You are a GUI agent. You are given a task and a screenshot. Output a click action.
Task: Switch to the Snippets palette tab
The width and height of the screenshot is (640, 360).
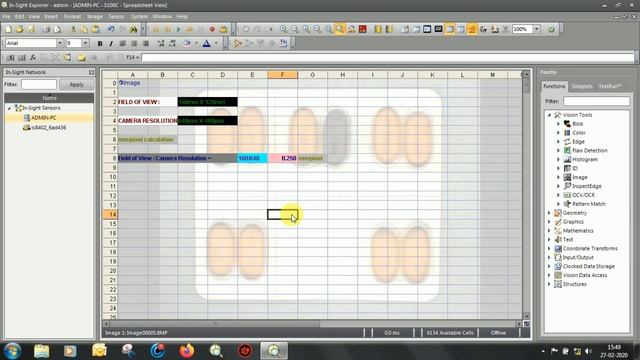(582, 86)
